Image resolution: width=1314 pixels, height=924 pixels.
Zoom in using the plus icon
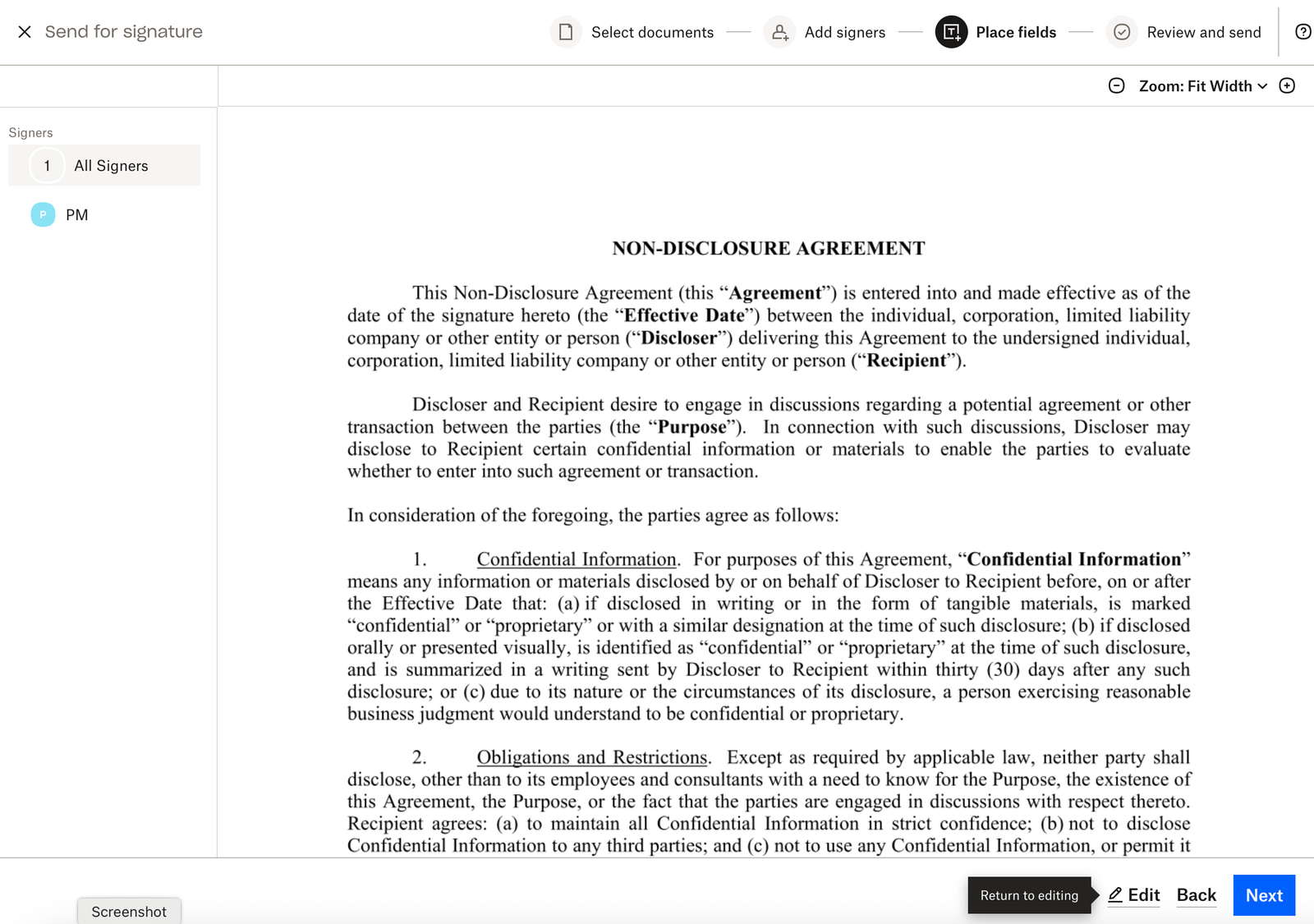(1287, 85)
